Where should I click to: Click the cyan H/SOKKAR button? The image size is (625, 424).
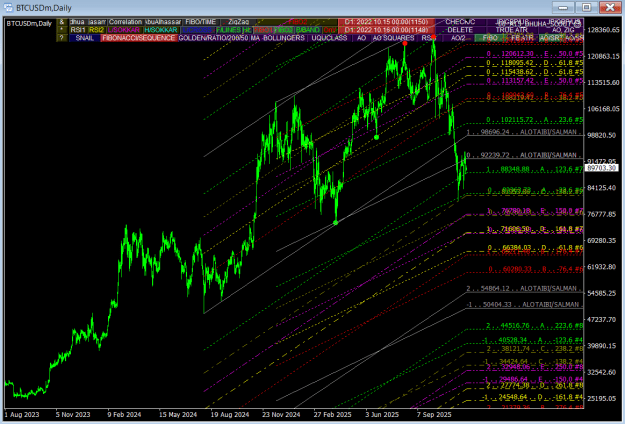[161, 30]
